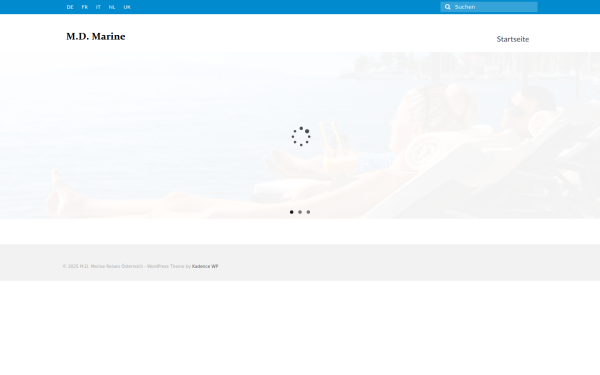Viewport: 600px width, 375px height.
Task: Open the Startseite menu item
Action: (x=513, y=39)
